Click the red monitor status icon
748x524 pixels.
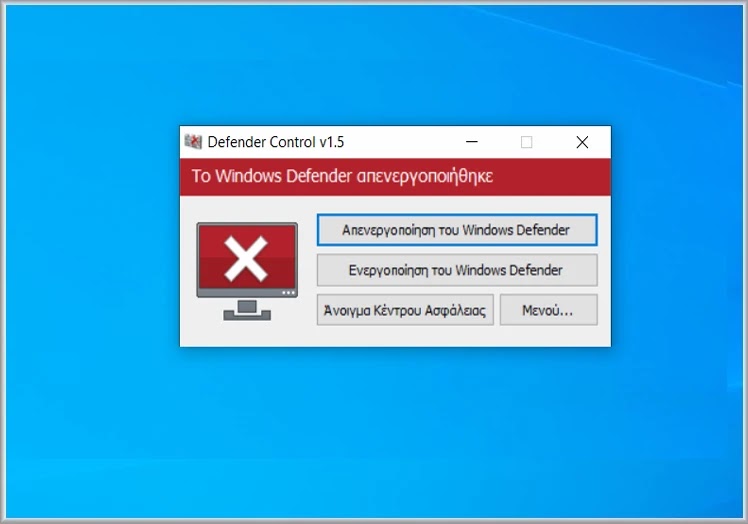[x=247, y=271]
